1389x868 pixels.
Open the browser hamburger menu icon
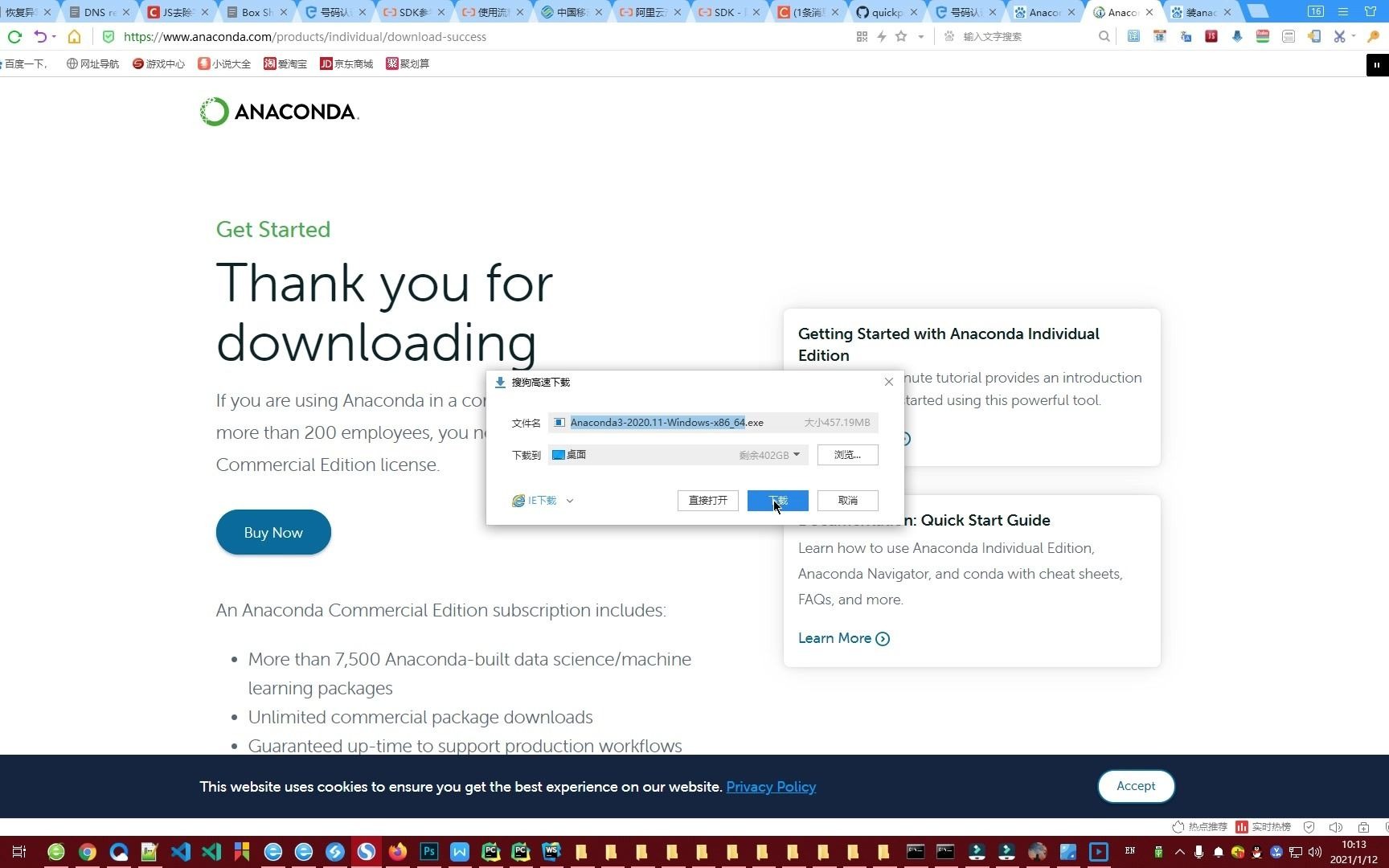pos(1342,11)
